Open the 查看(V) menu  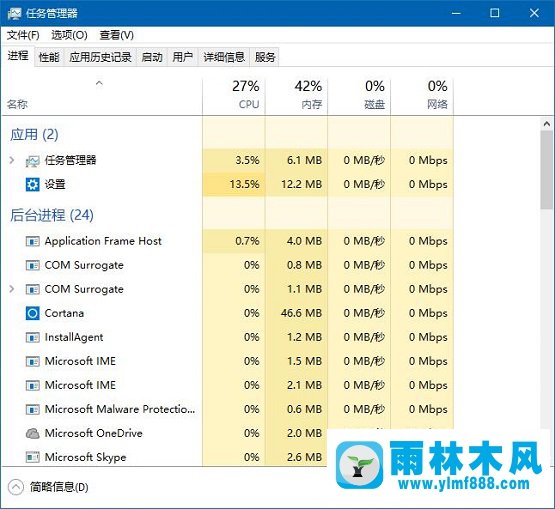[116, 35]
